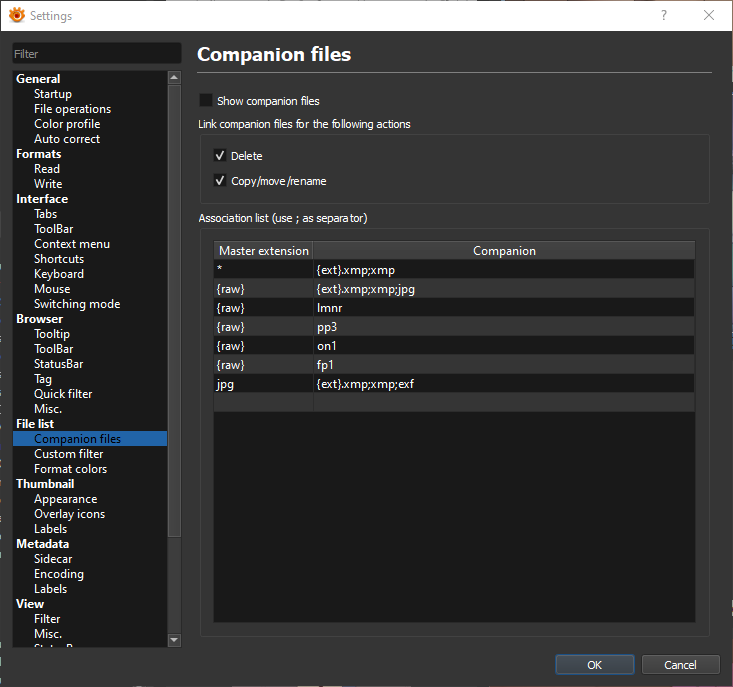733x687 pixels.
Task: Click the sidebar scroll up arrow
Action: tap(174, 77)
